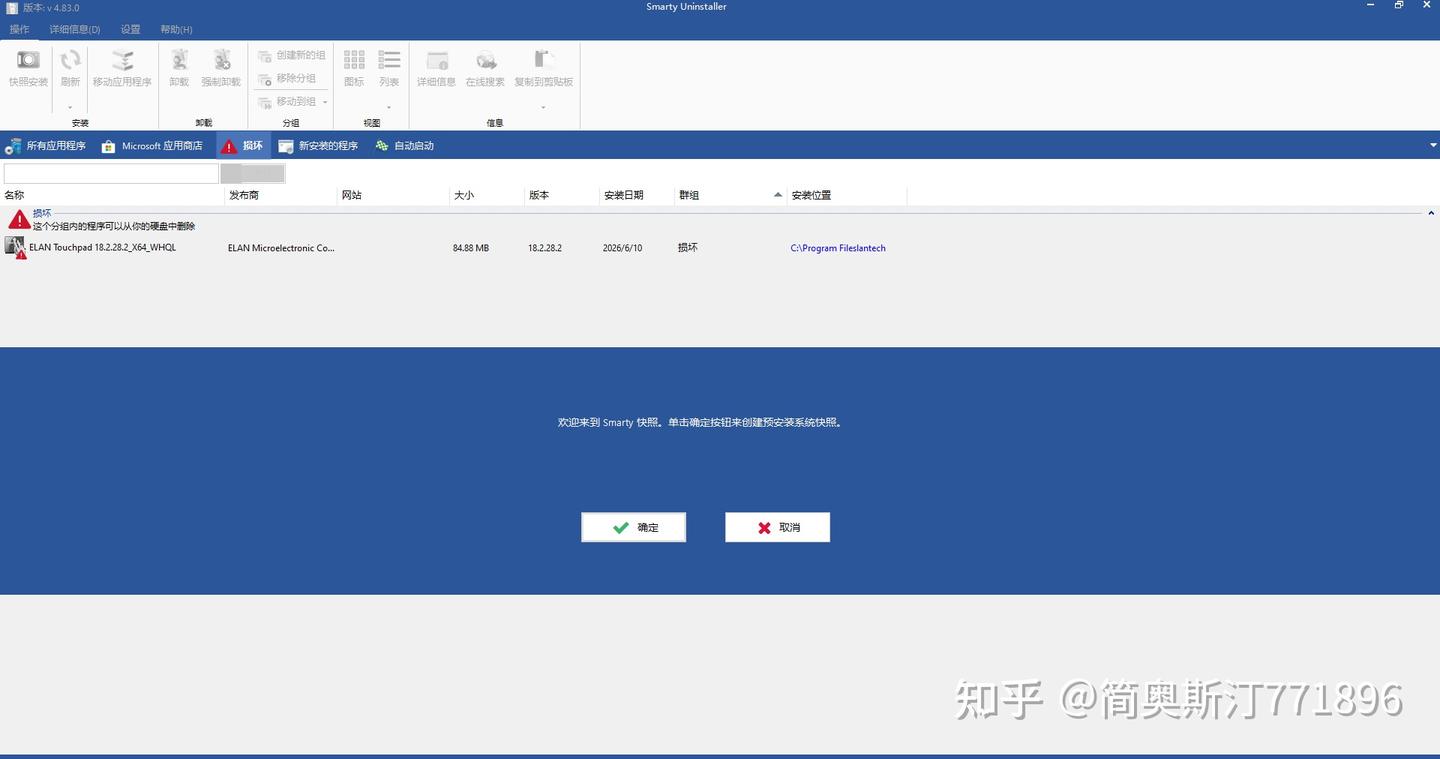
Task: Click the force uninstall (强制卸载) icon
Action: coord(221,61)
